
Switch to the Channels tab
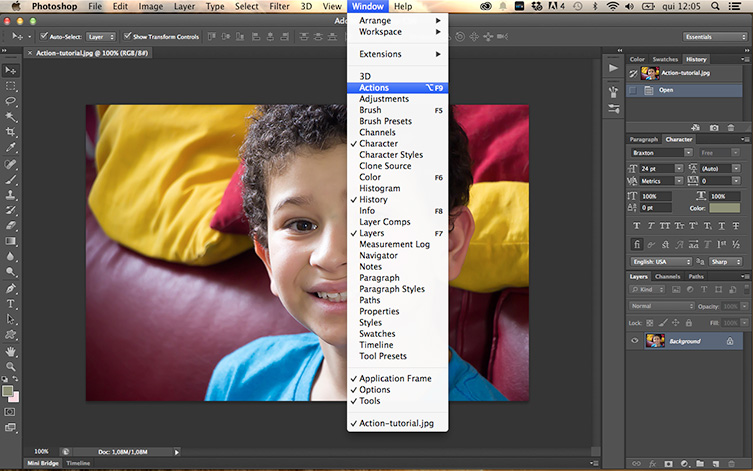tap(668, 277)
